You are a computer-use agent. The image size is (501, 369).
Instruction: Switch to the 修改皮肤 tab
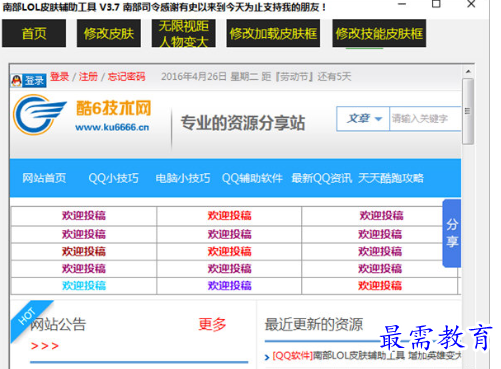click(x=109, y=33)
